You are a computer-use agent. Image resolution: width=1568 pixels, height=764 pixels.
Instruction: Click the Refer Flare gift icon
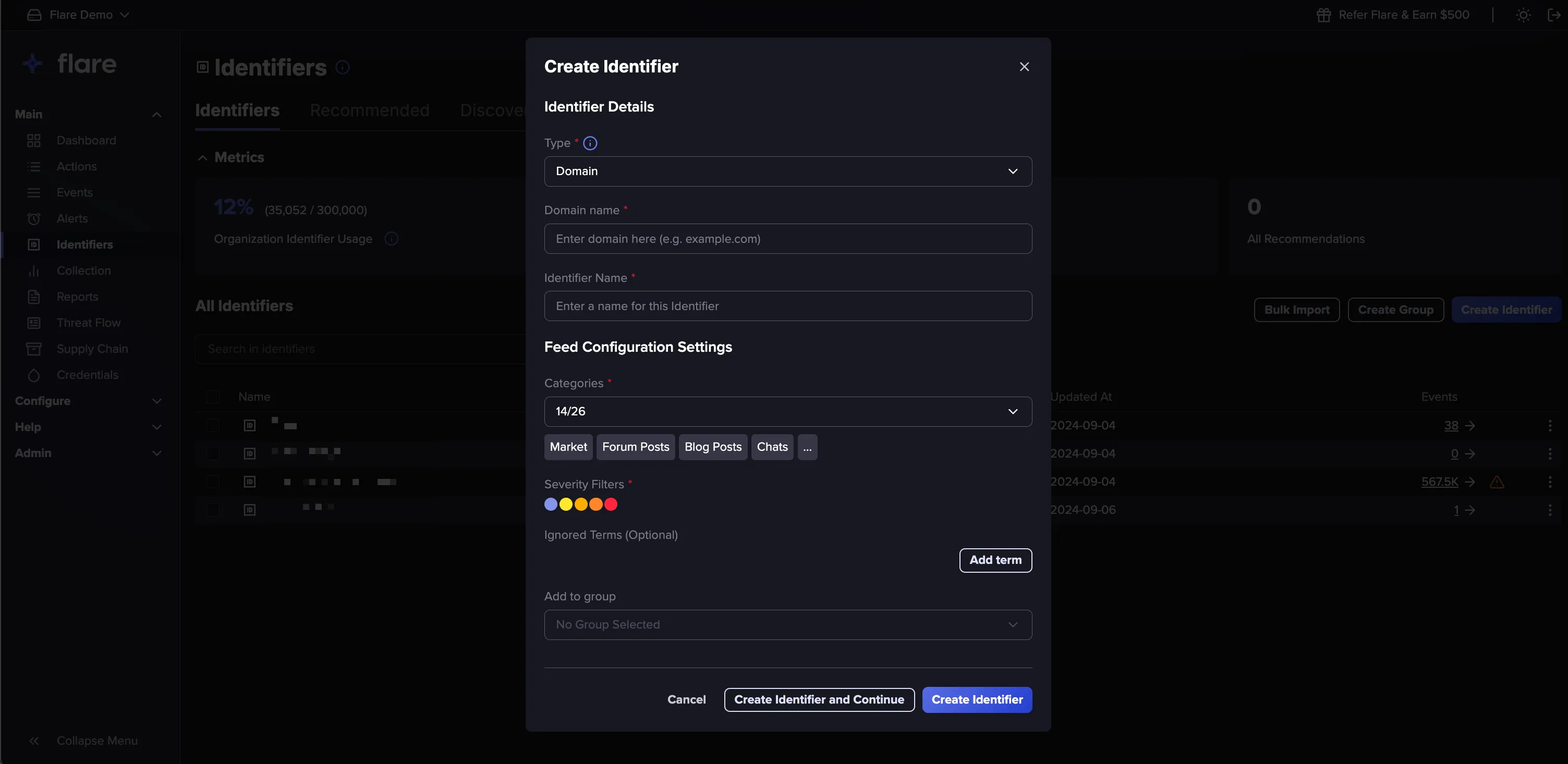point(1323,15)
